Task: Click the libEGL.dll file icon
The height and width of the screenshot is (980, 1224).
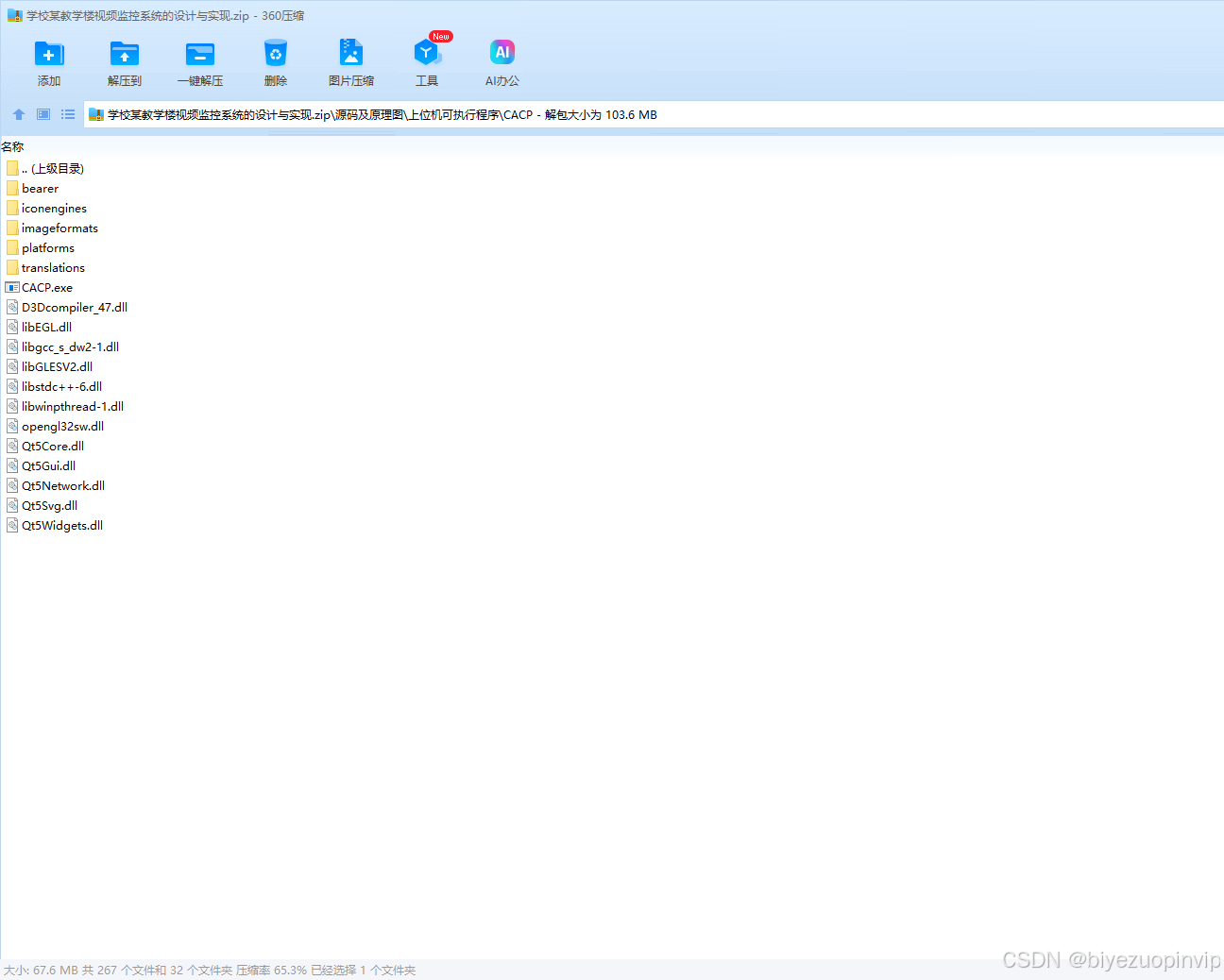Action: tap(12, 327)
